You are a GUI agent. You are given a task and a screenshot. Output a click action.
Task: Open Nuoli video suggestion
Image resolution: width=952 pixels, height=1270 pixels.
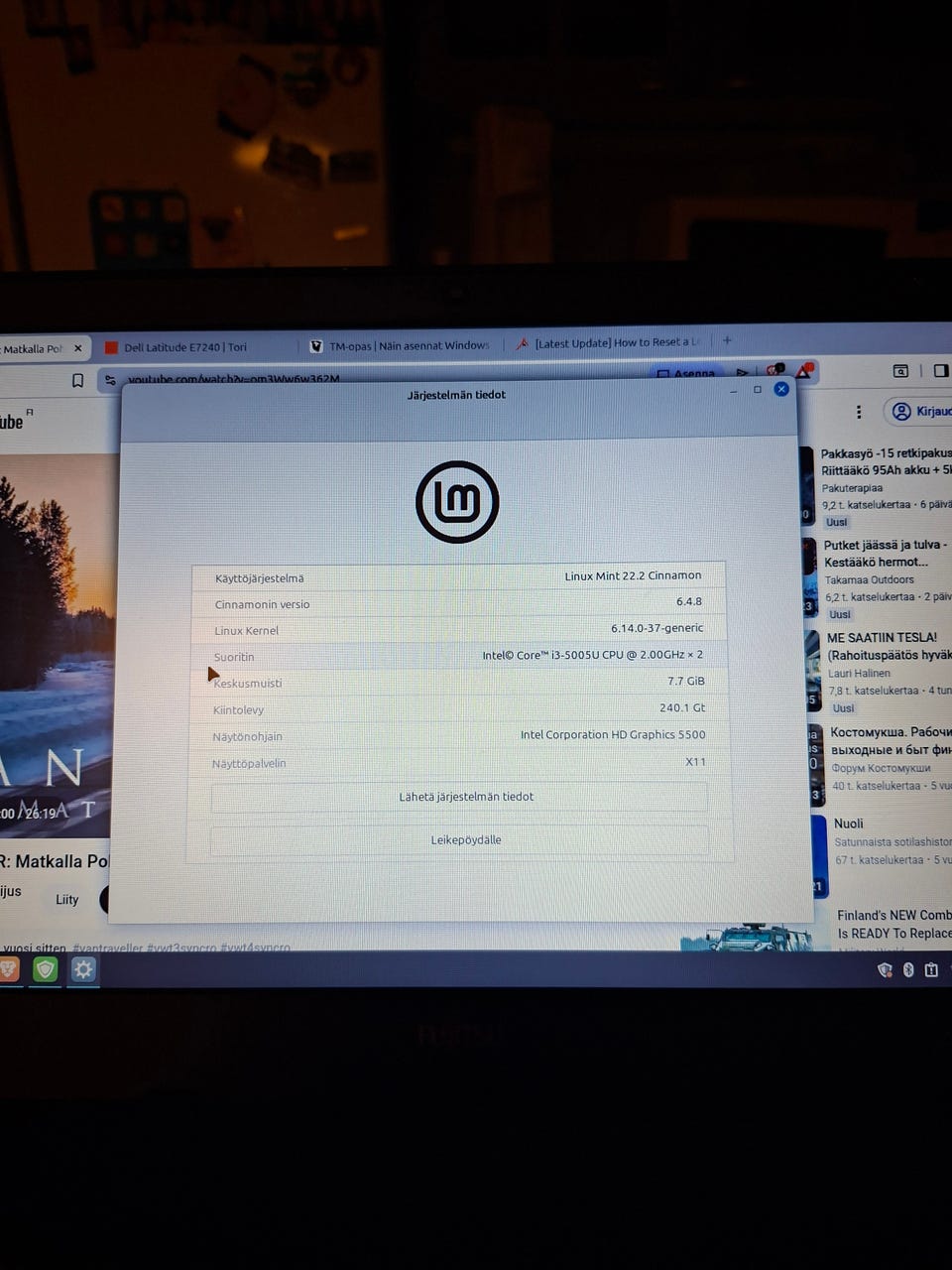click(x=849, y=824)
